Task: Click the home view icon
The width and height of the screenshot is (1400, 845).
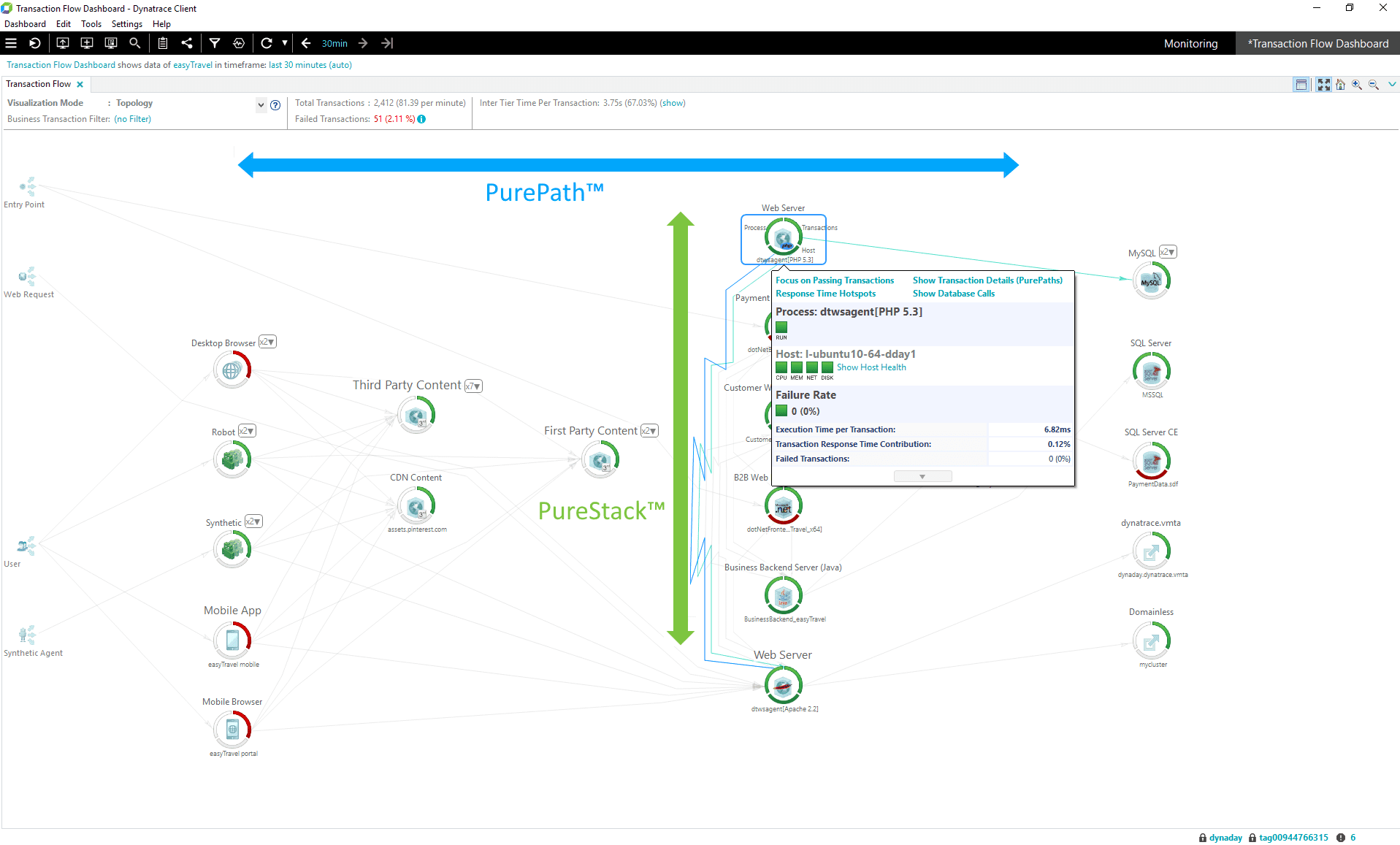Action: point(1340,85)
